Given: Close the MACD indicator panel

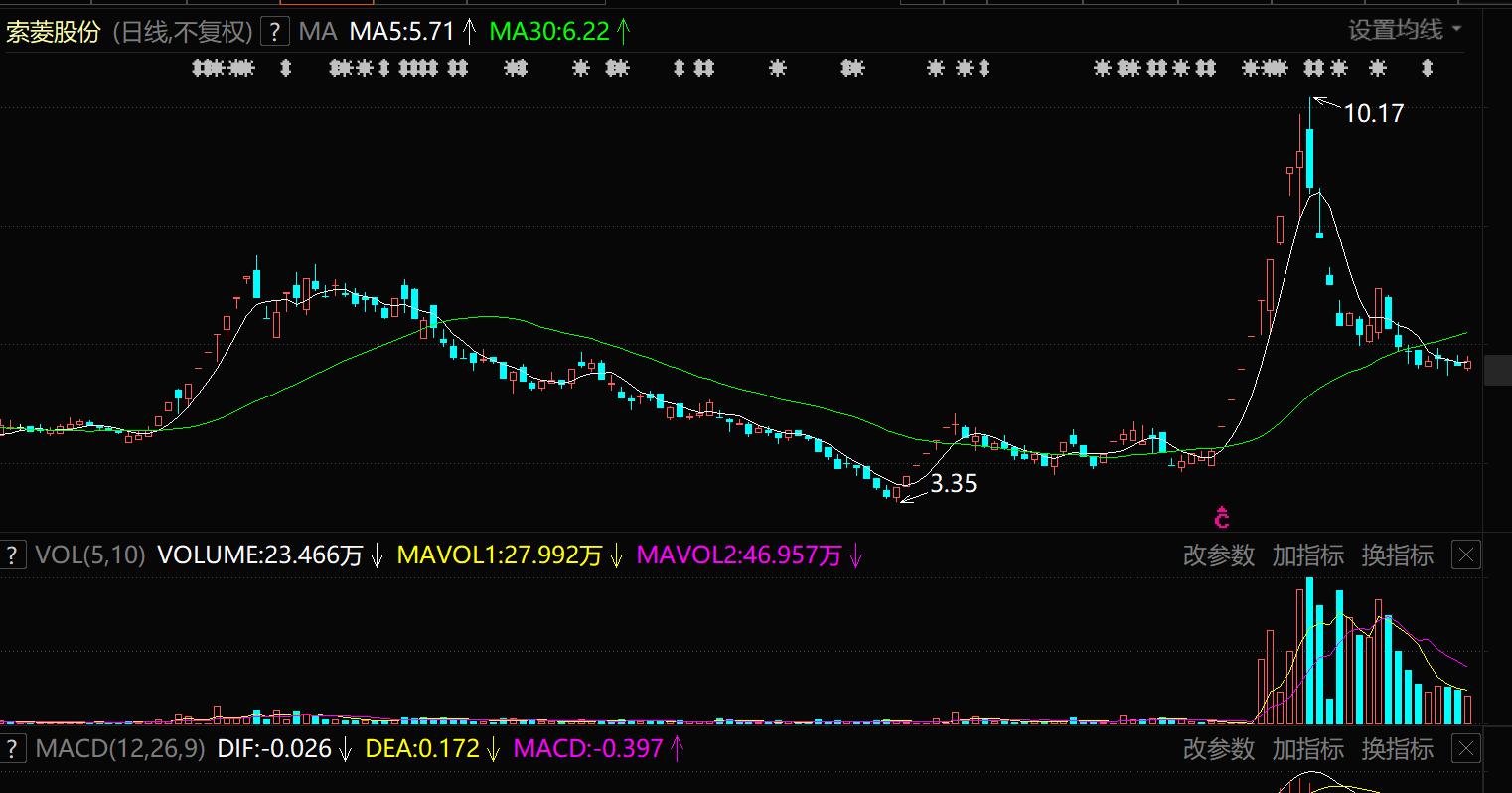Looking at the screenshot, I should pos(1466,748).
